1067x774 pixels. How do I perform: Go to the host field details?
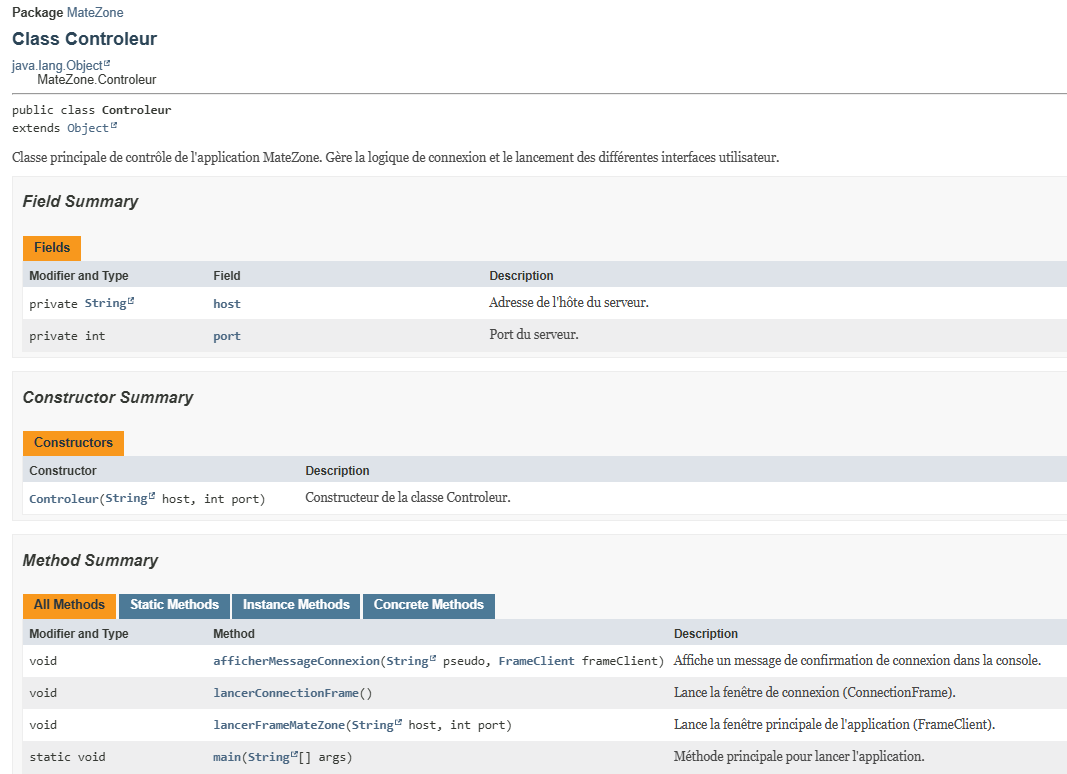click(227, 304)
